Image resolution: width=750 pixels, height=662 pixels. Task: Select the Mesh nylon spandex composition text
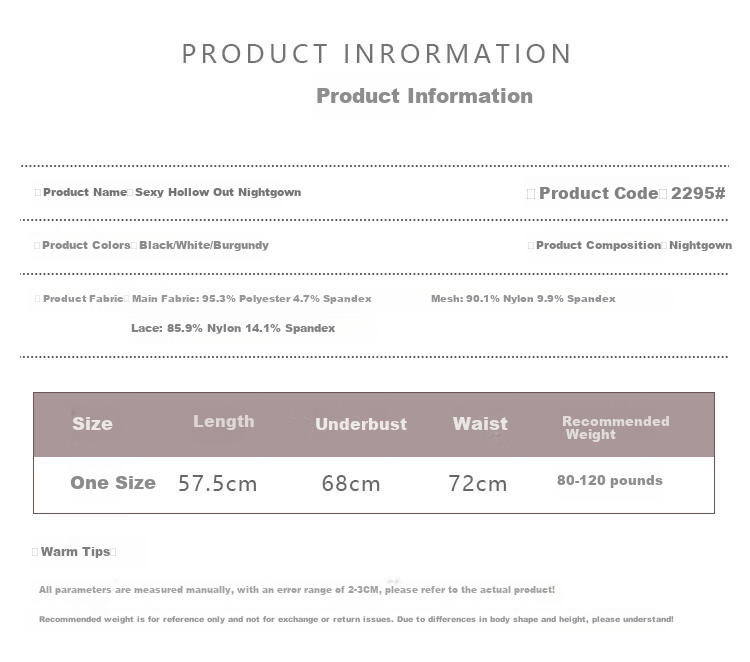[x=523, y=299]
